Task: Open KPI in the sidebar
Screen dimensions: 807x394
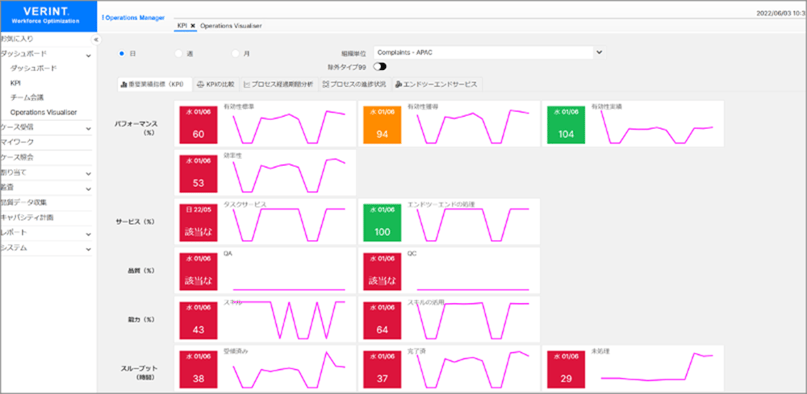Action: 15,83
